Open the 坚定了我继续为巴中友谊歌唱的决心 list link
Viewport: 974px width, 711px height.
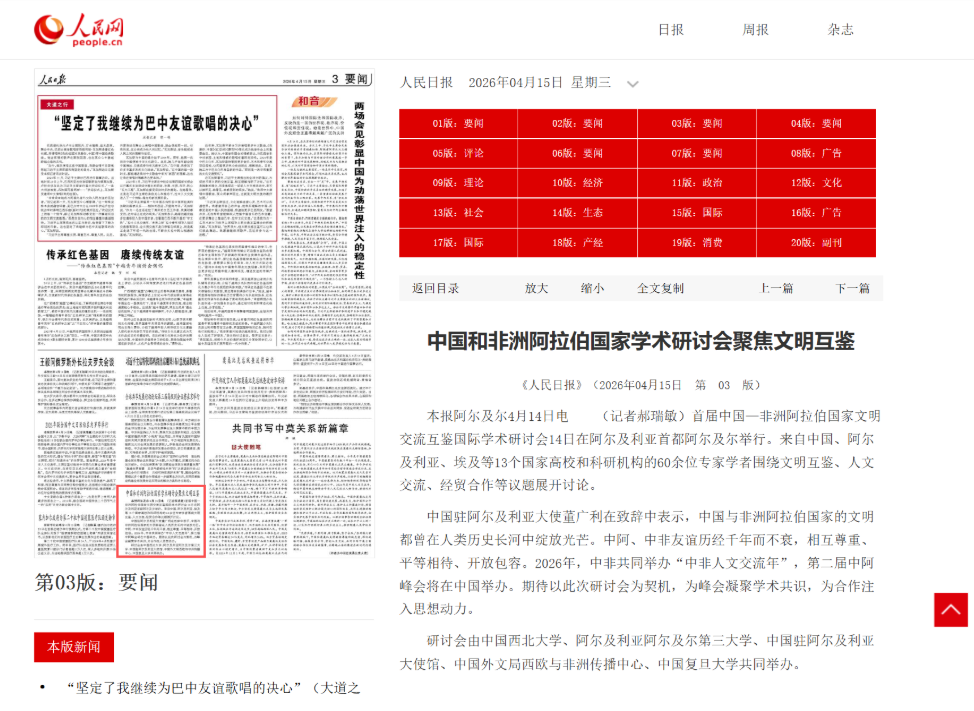pos(213,688)
